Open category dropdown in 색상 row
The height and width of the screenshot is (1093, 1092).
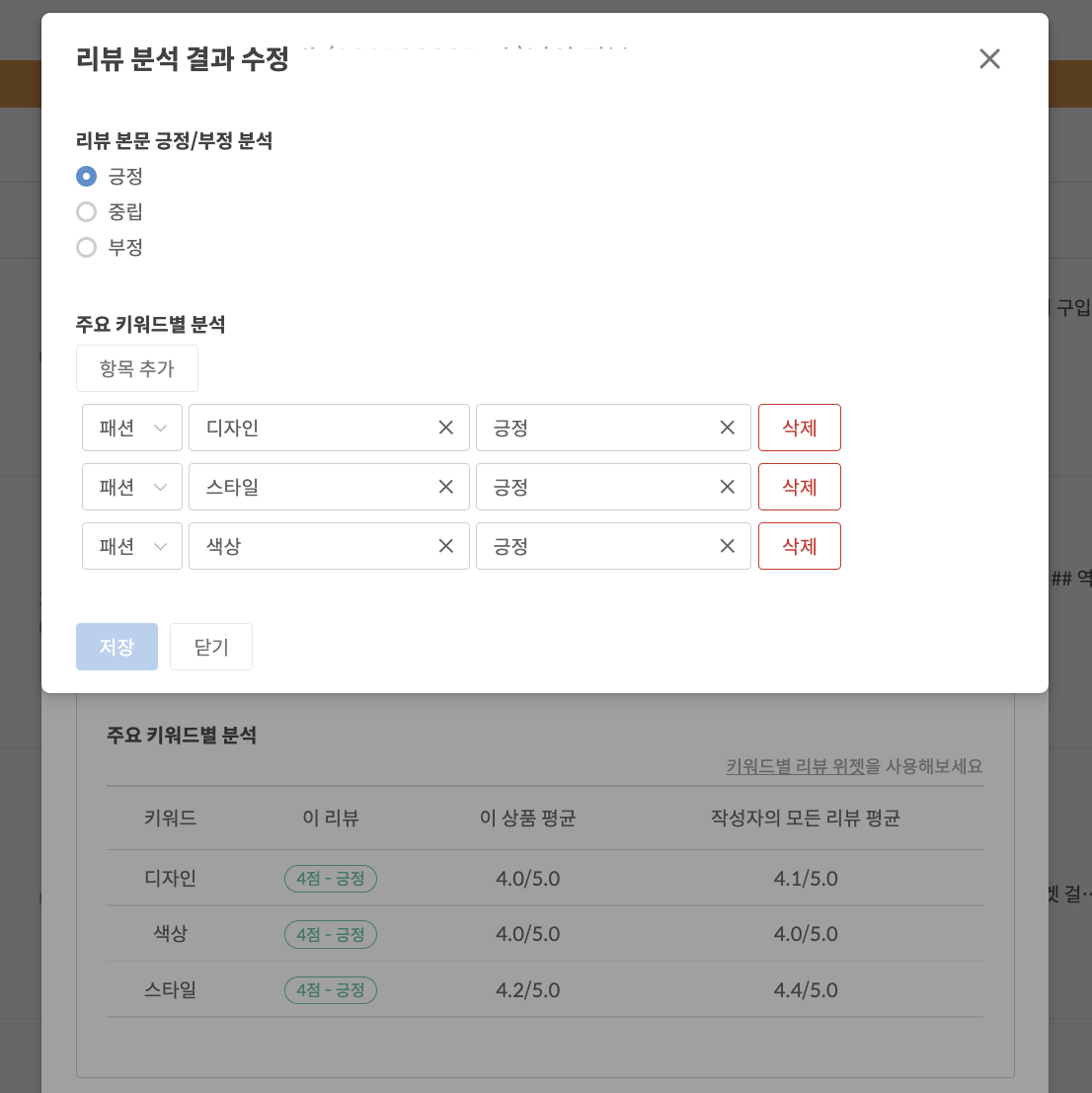click(132, 546)
